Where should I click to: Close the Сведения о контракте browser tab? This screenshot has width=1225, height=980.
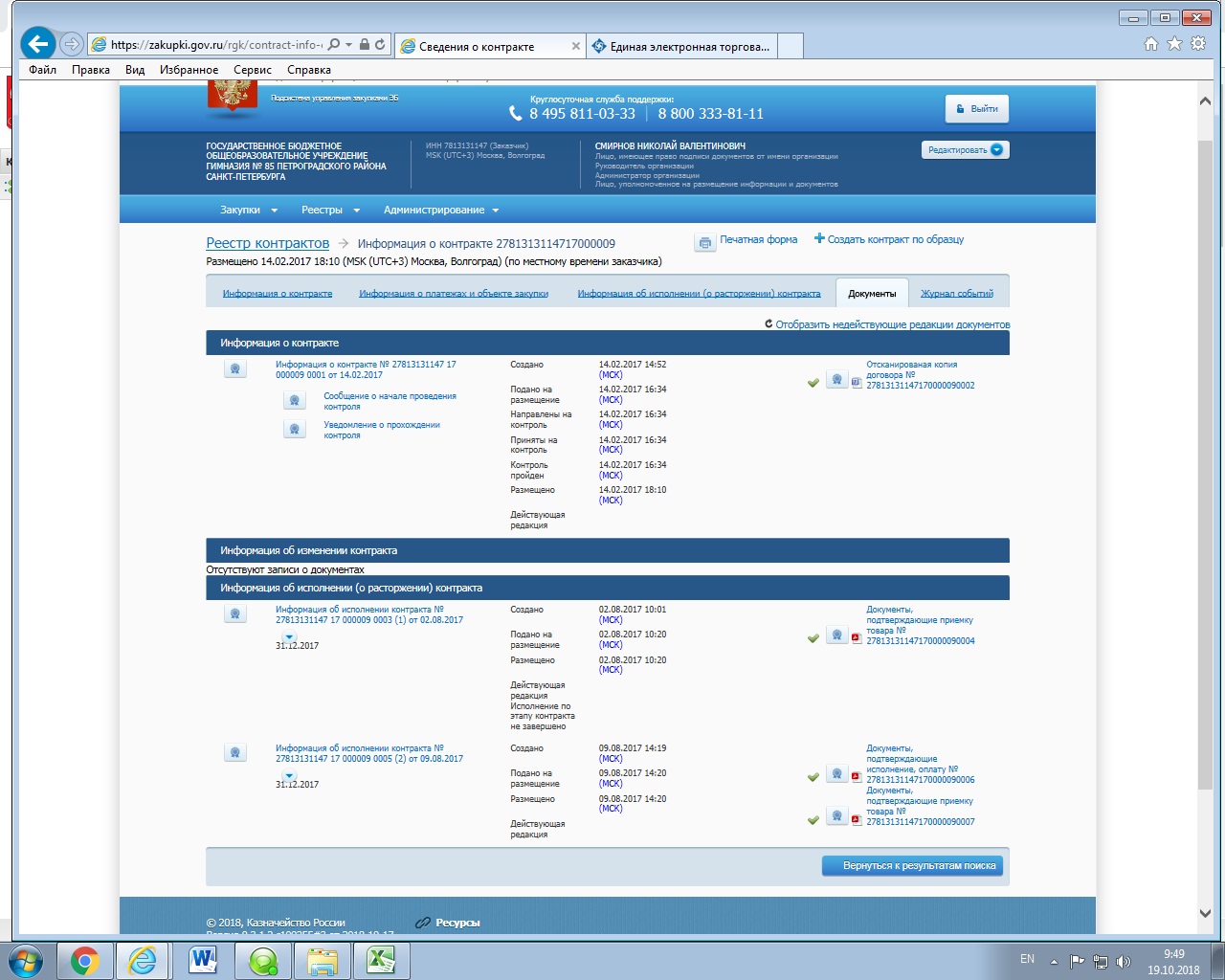point(575,46)
